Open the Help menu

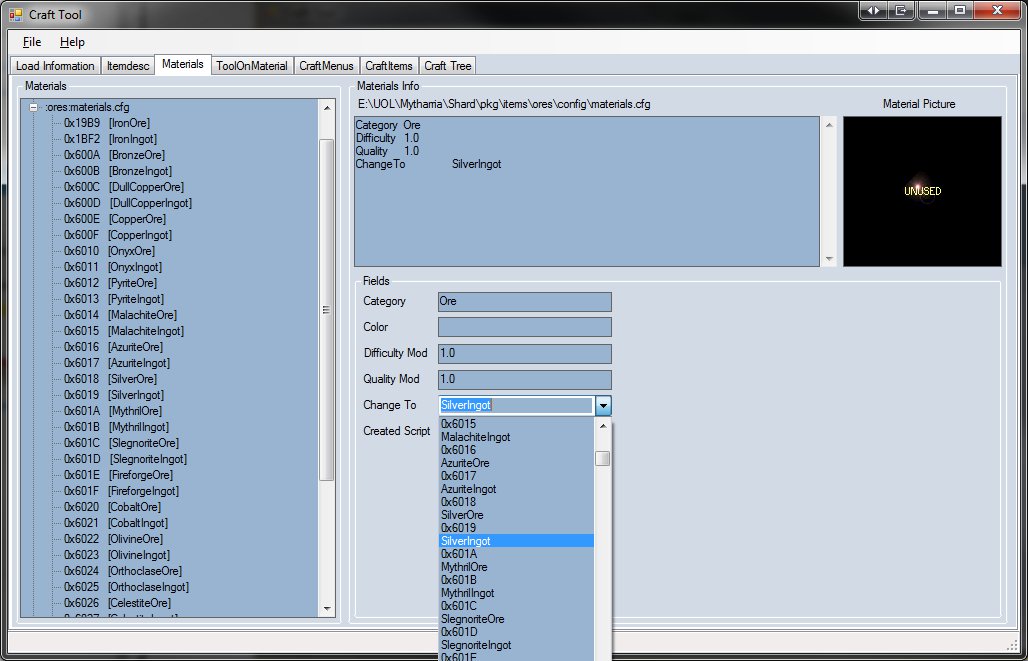[72, 42]
